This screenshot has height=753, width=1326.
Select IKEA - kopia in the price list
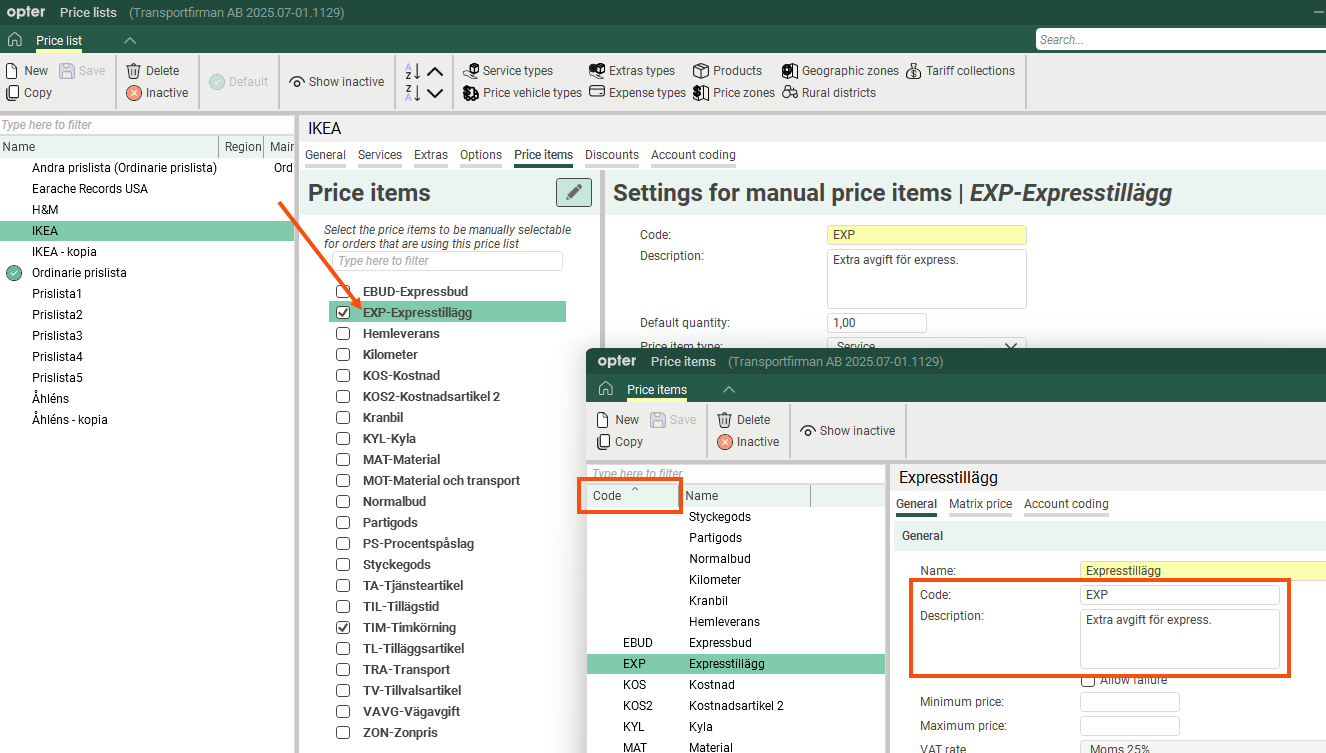coord(64,252)
